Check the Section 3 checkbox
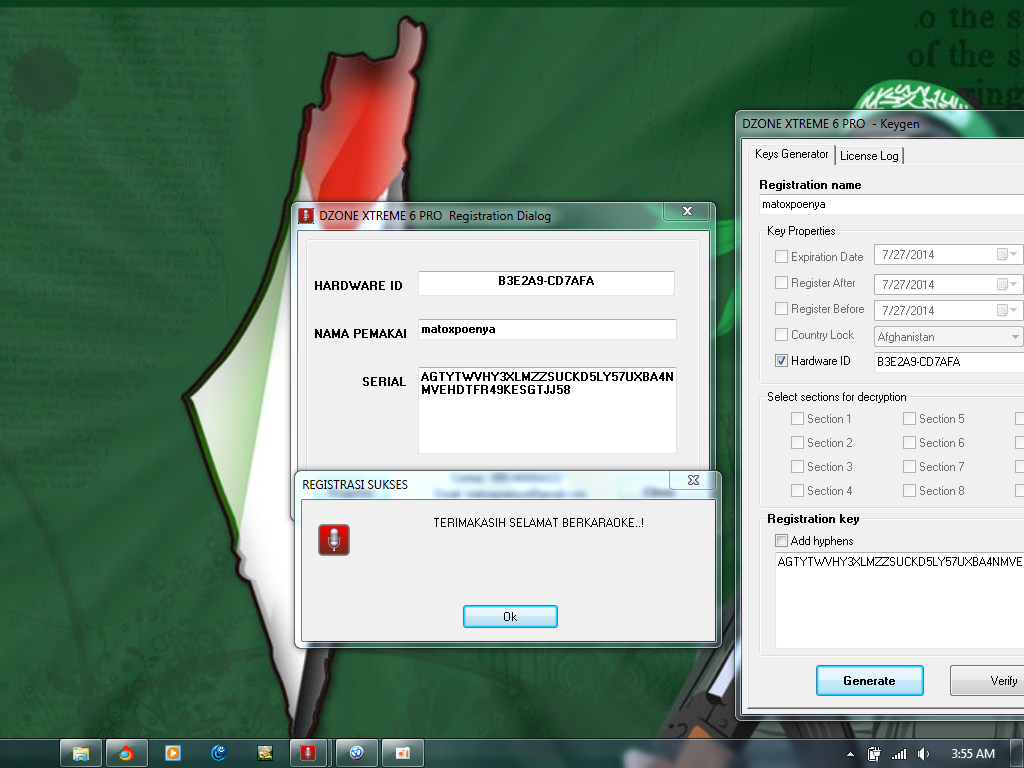The width and height of the screenshot is (1024, 768). [797, 466]
